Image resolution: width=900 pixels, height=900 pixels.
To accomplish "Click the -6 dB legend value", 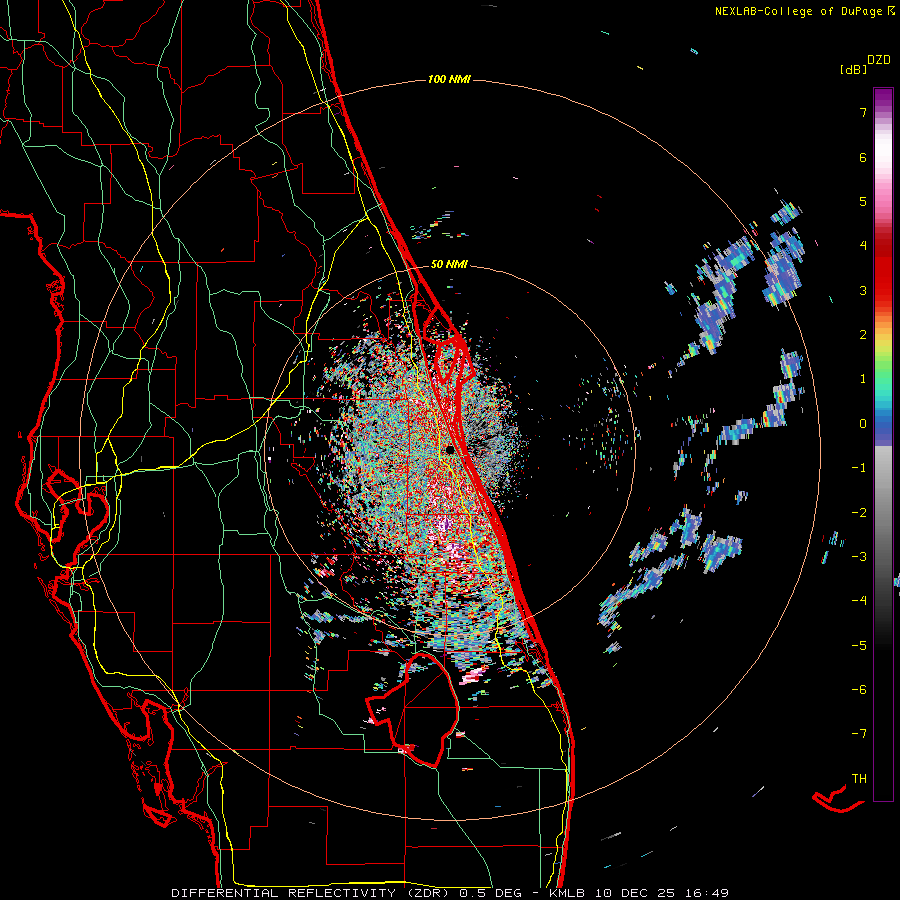I will pyautogui.click(x=859, y=689).
